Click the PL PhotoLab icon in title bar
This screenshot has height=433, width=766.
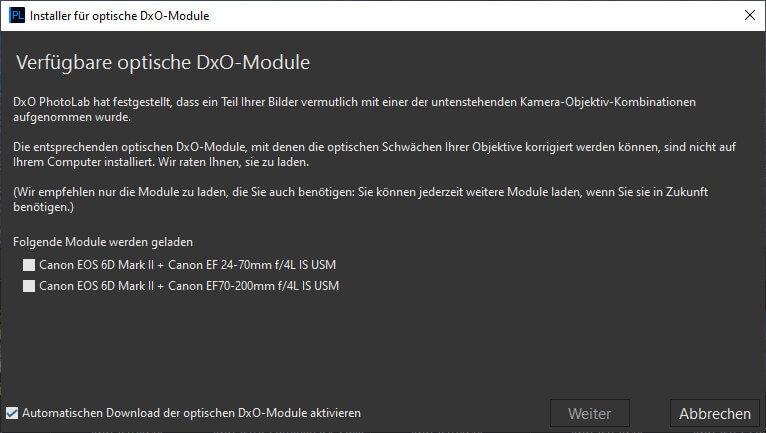[x=17, y=16]
